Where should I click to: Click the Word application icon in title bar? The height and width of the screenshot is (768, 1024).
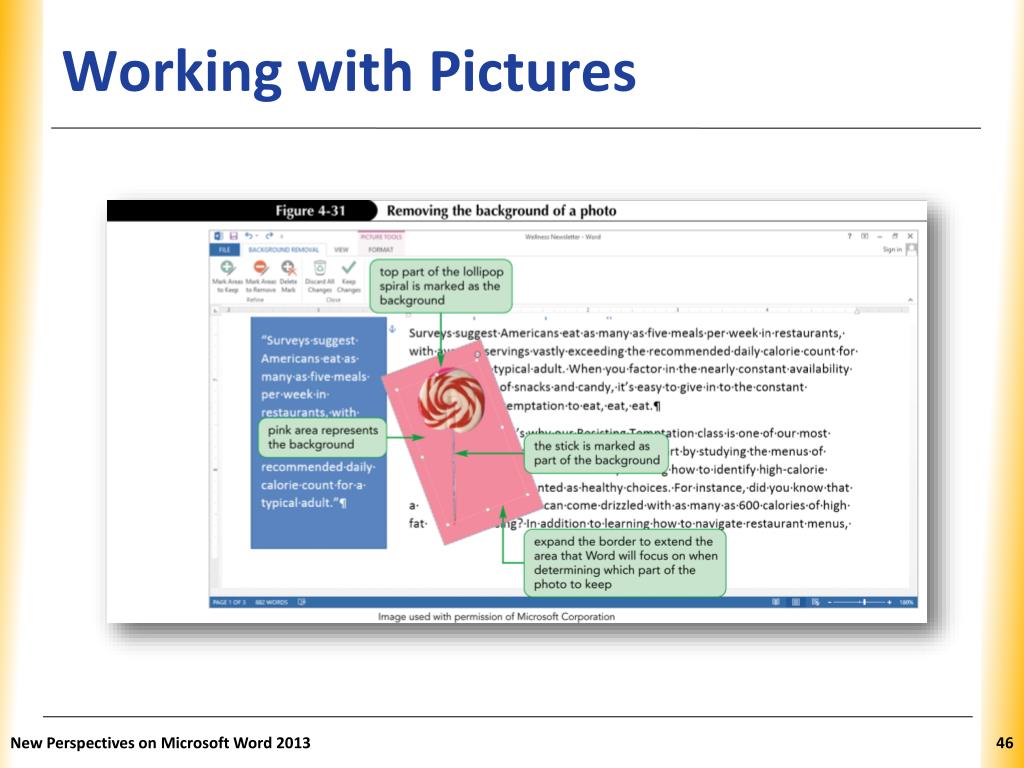pyautogui.click(x=219, y=236)
